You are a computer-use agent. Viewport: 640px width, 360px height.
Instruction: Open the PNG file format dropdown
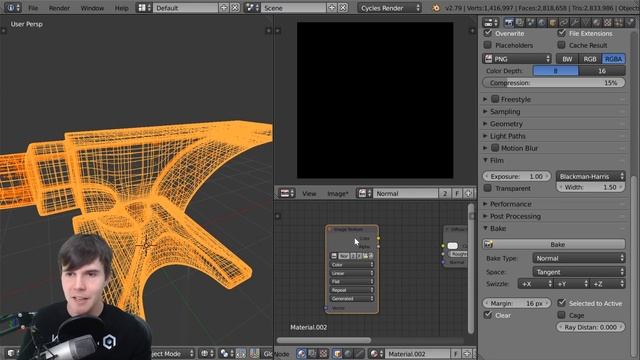517,59
